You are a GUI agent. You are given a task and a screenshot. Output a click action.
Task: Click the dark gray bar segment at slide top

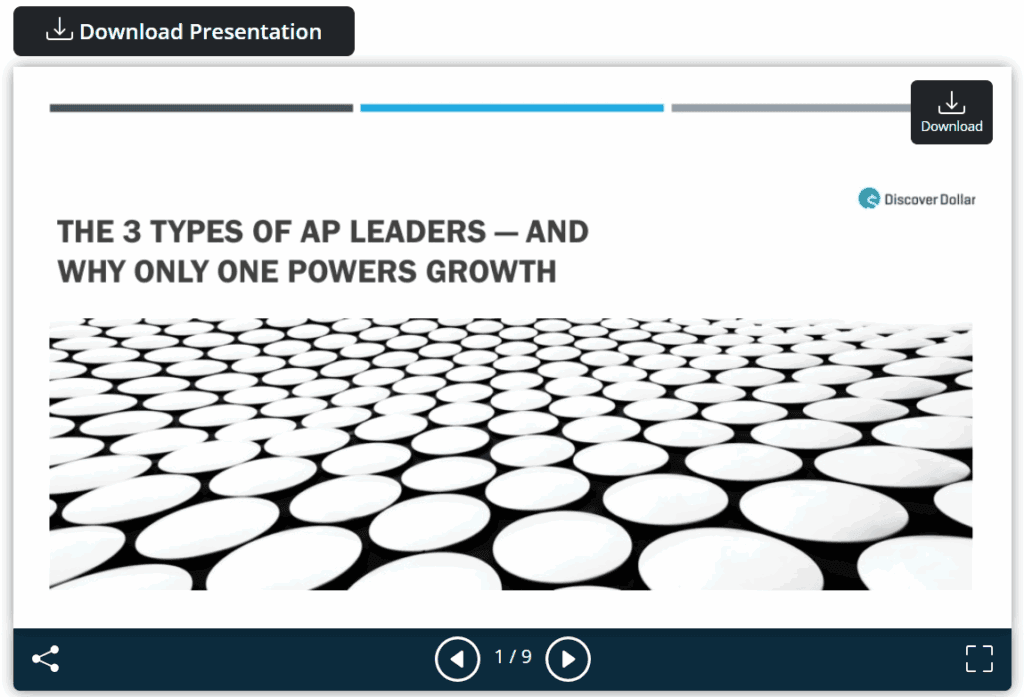point(201,108)
